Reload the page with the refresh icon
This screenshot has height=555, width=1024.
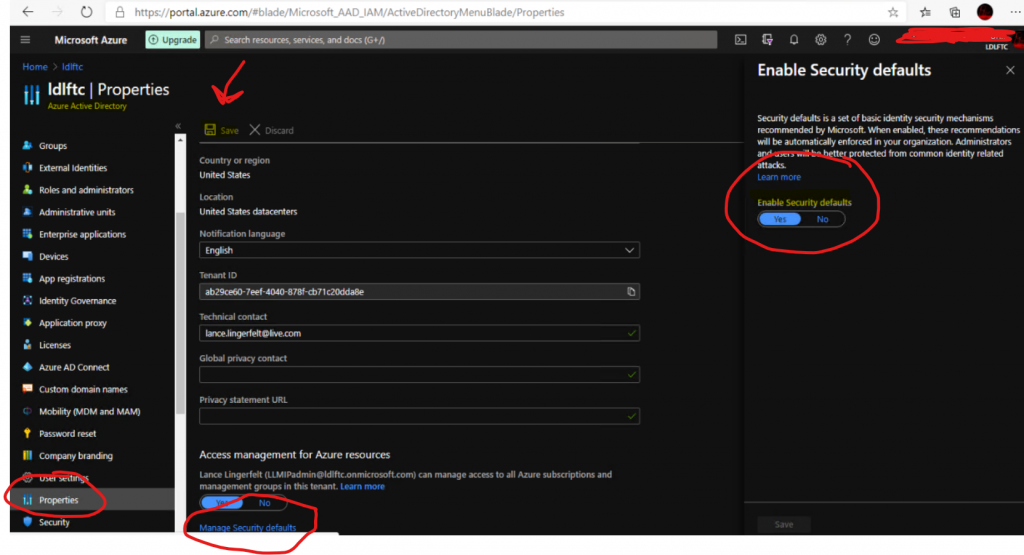click(86, 12)
